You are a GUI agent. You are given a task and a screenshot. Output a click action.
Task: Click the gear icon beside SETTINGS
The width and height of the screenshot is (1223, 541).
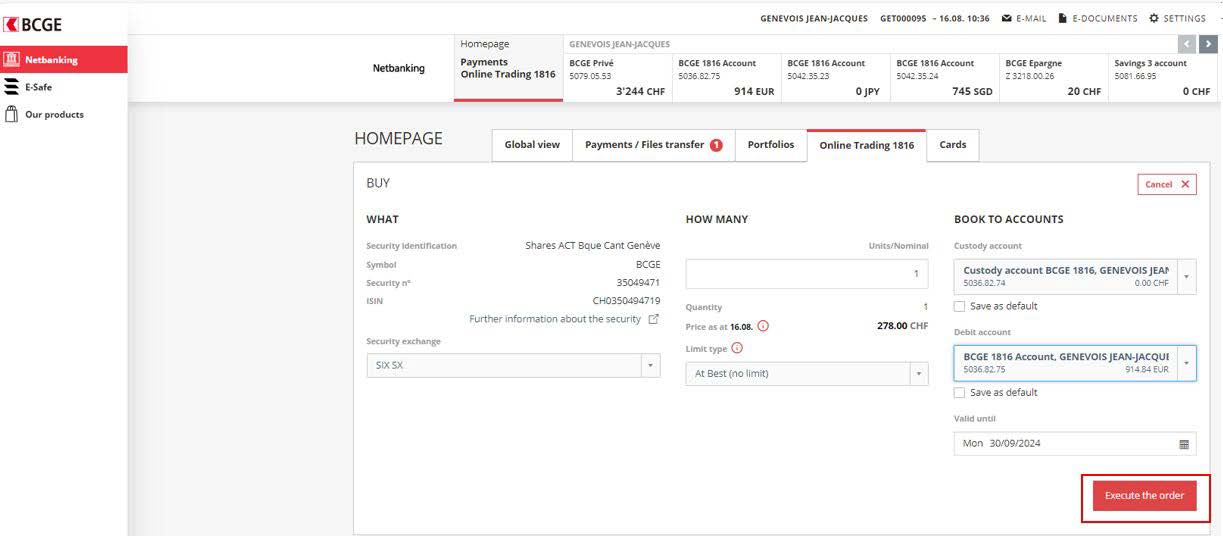coord(1154,18)
